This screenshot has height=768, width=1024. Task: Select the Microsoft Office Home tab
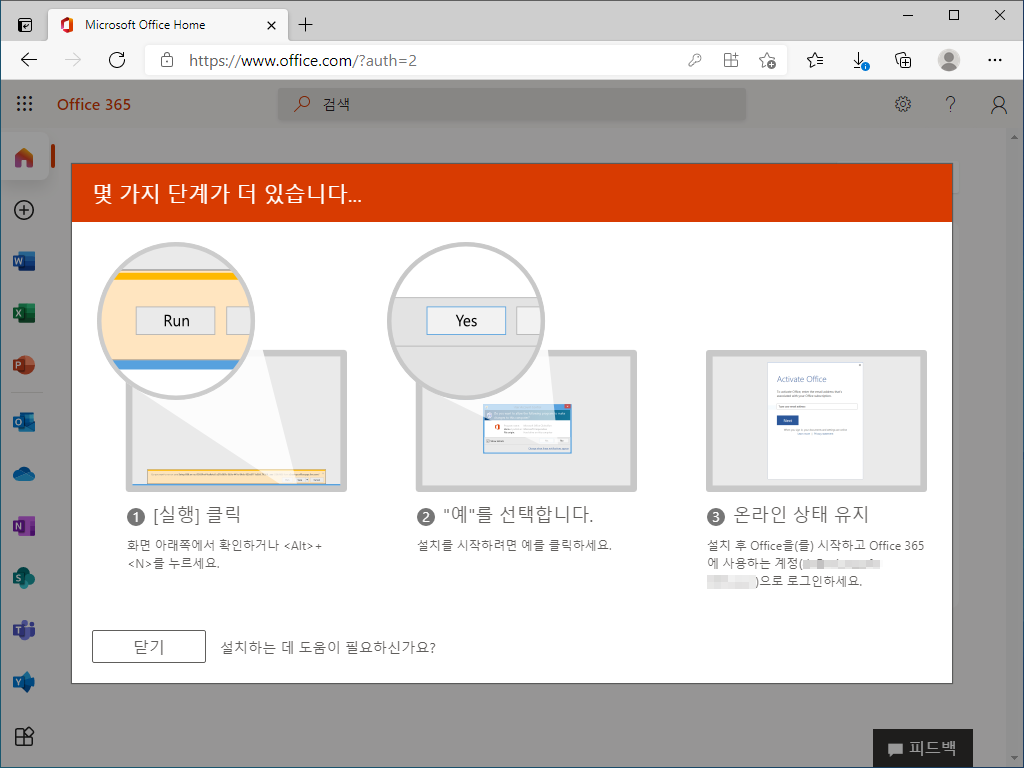(168, 25)
